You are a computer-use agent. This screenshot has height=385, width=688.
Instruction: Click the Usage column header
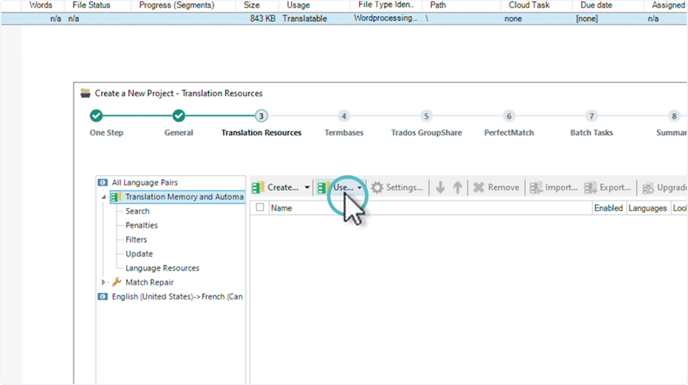coord(298,5)
